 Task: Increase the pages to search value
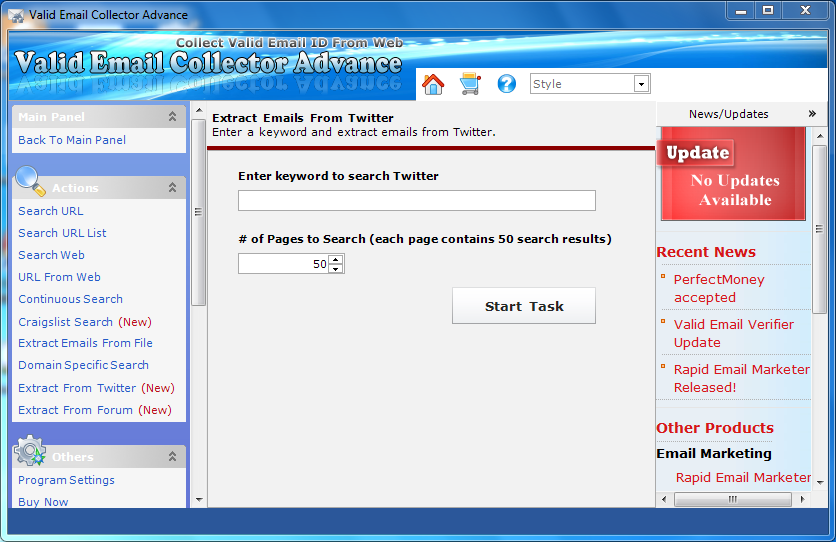[x=335, y=260]
